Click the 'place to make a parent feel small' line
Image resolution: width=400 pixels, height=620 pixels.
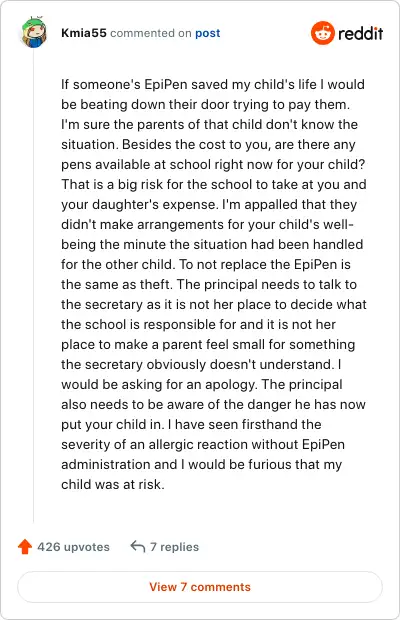208,344
